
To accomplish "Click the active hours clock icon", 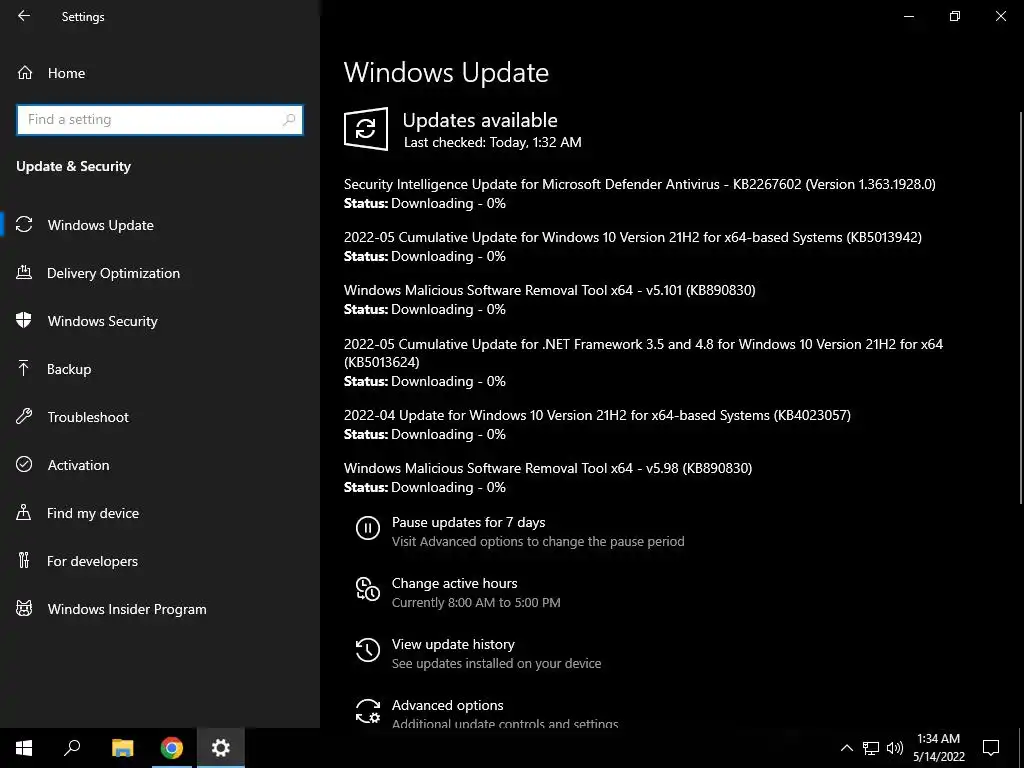I will pyautogui.click(x=368, y=588).
